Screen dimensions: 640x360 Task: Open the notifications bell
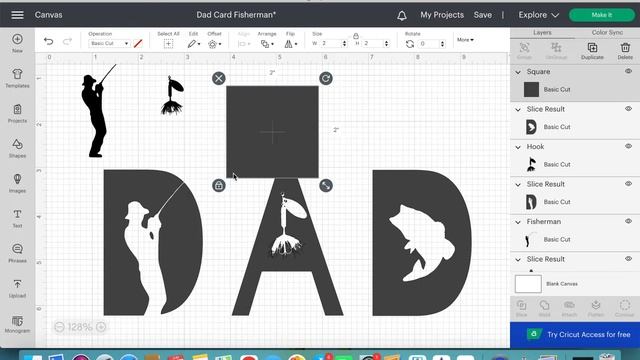pos(402,16)
